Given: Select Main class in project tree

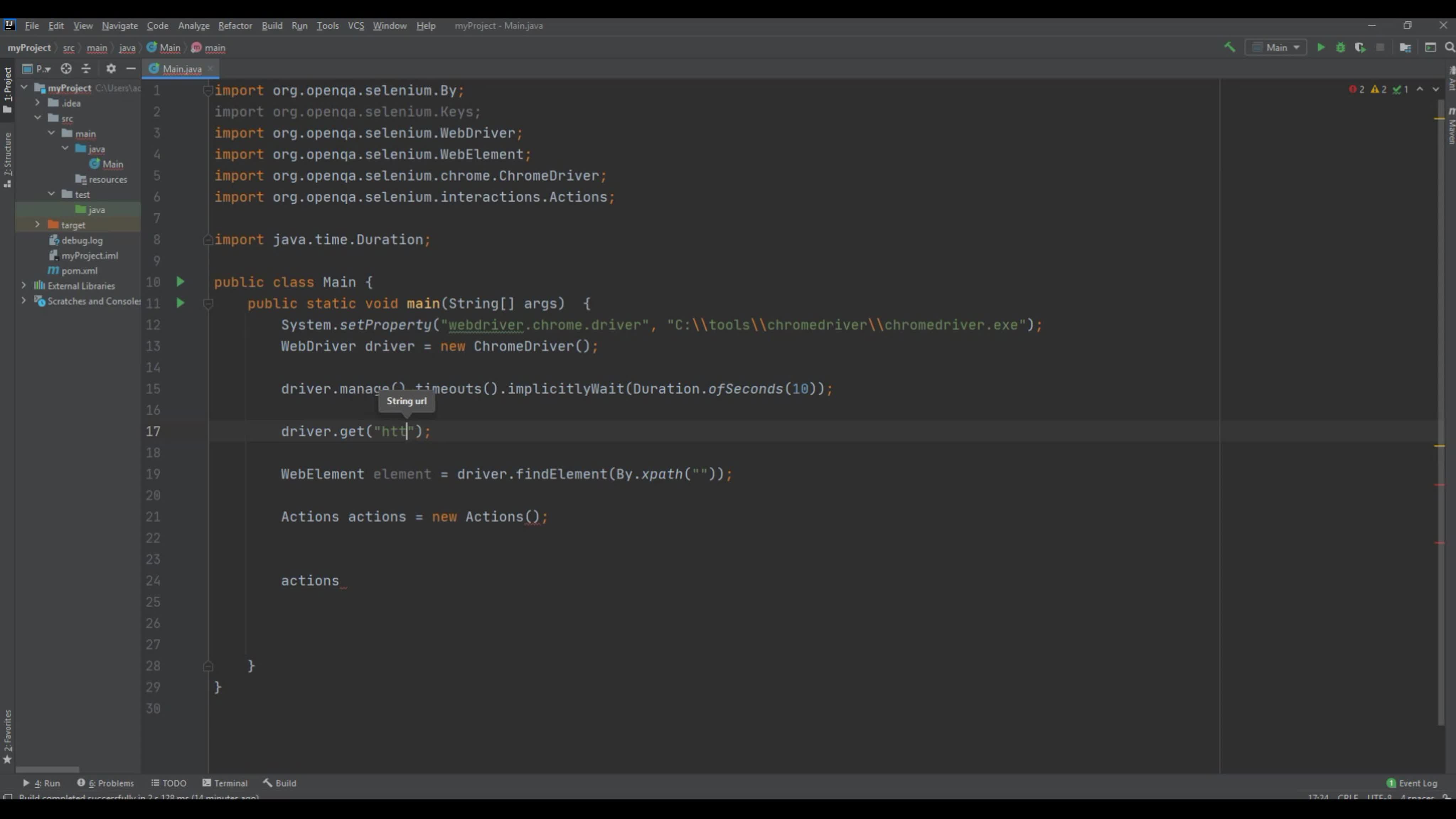Looking at the screenshot, I should [x=112, y=164].
